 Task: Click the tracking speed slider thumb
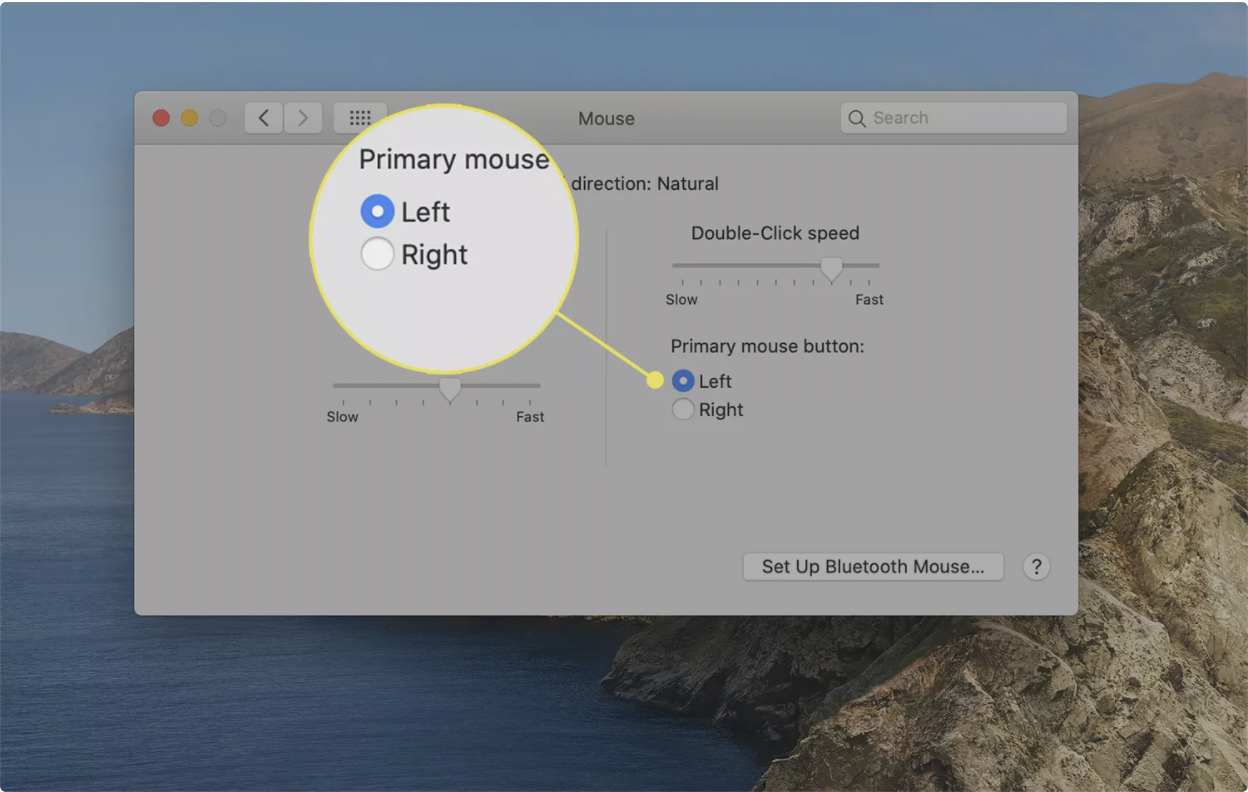click(x=450, y=388)
